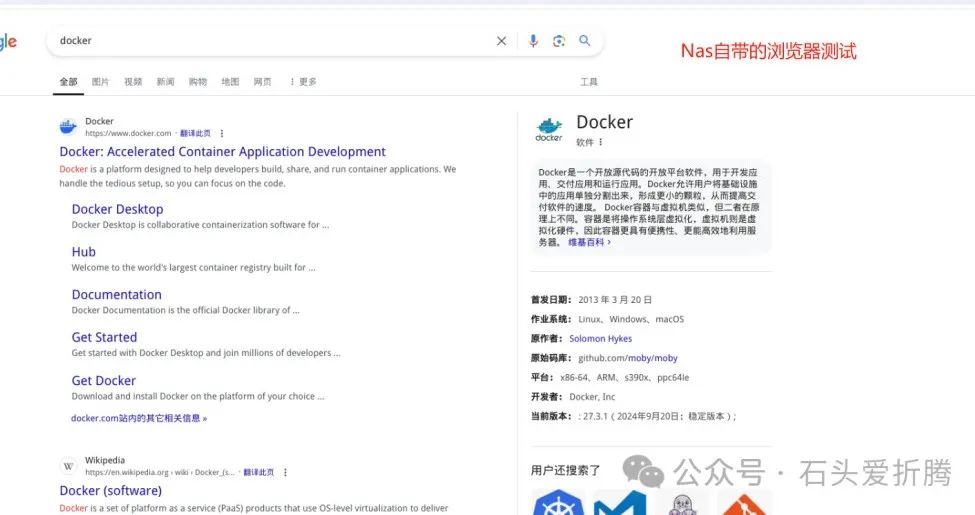Open the Documentation sitelink
Screen dimensions: 975x515
click(x=116, y=295)
